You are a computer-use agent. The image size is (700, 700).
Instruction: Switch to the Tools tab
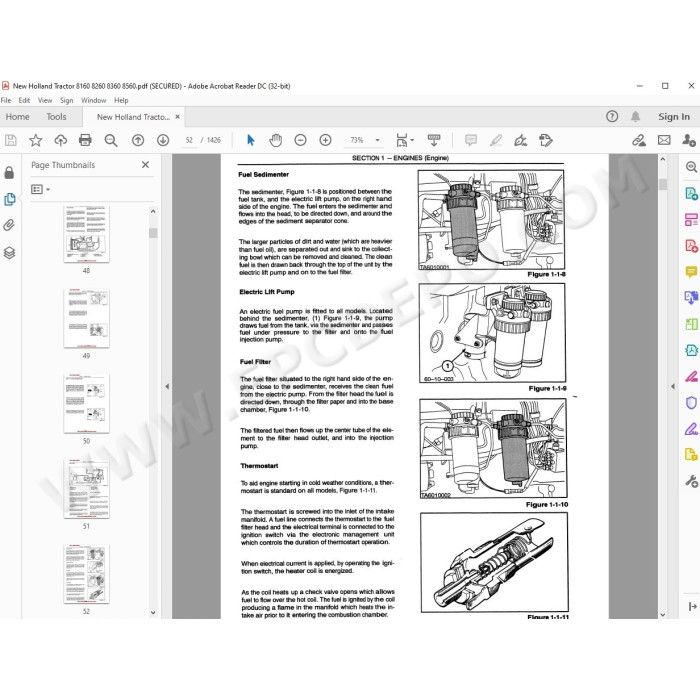(x=56, y=117)
